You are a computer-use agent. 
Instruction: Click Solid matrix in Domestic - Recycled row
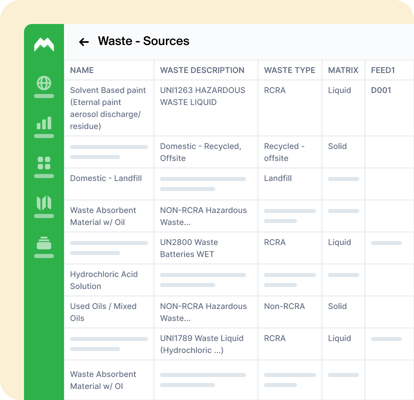337,146
